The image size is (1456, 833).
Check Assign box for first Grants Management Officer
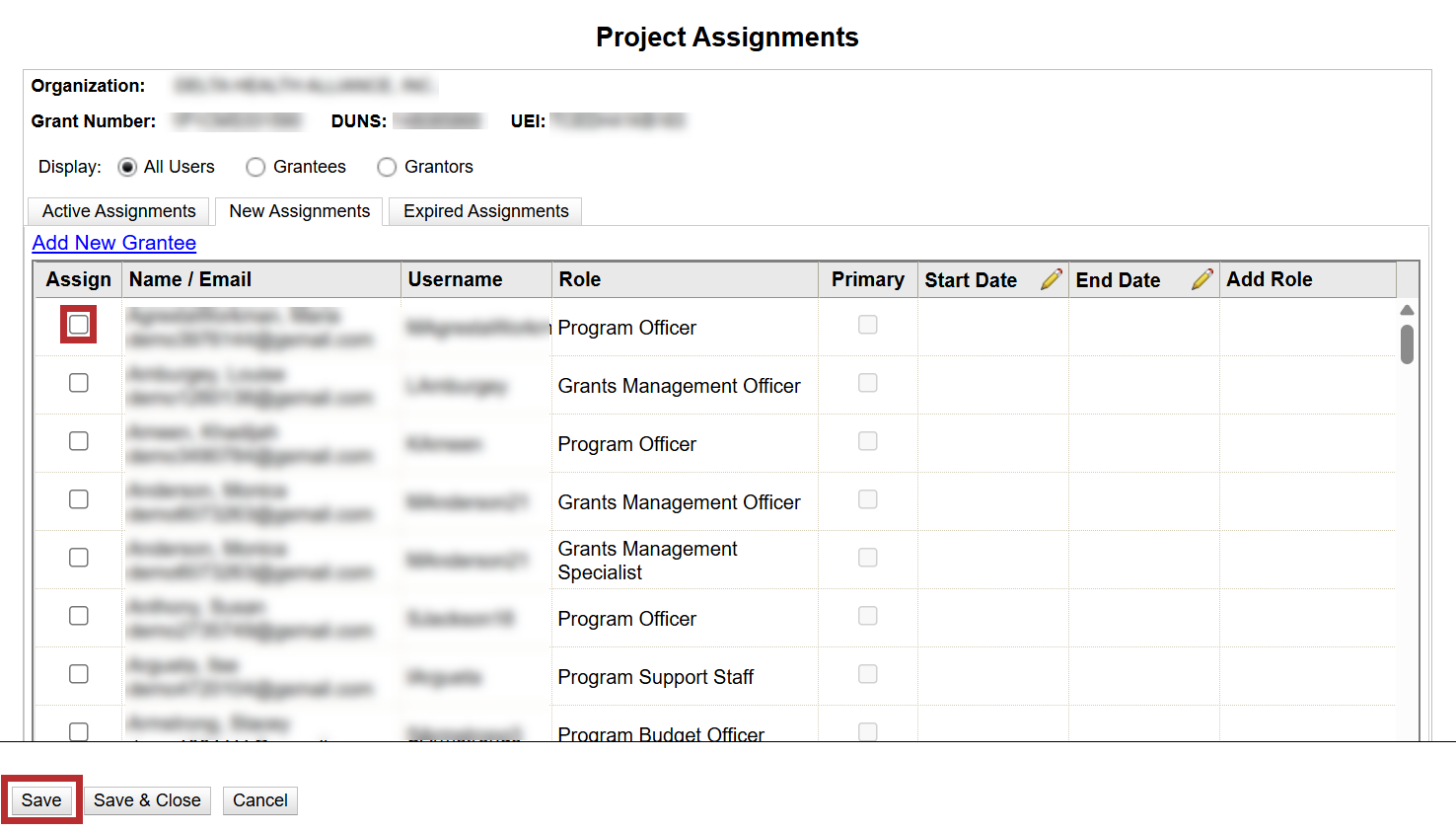pyautogui.click(x=79, y=383)
